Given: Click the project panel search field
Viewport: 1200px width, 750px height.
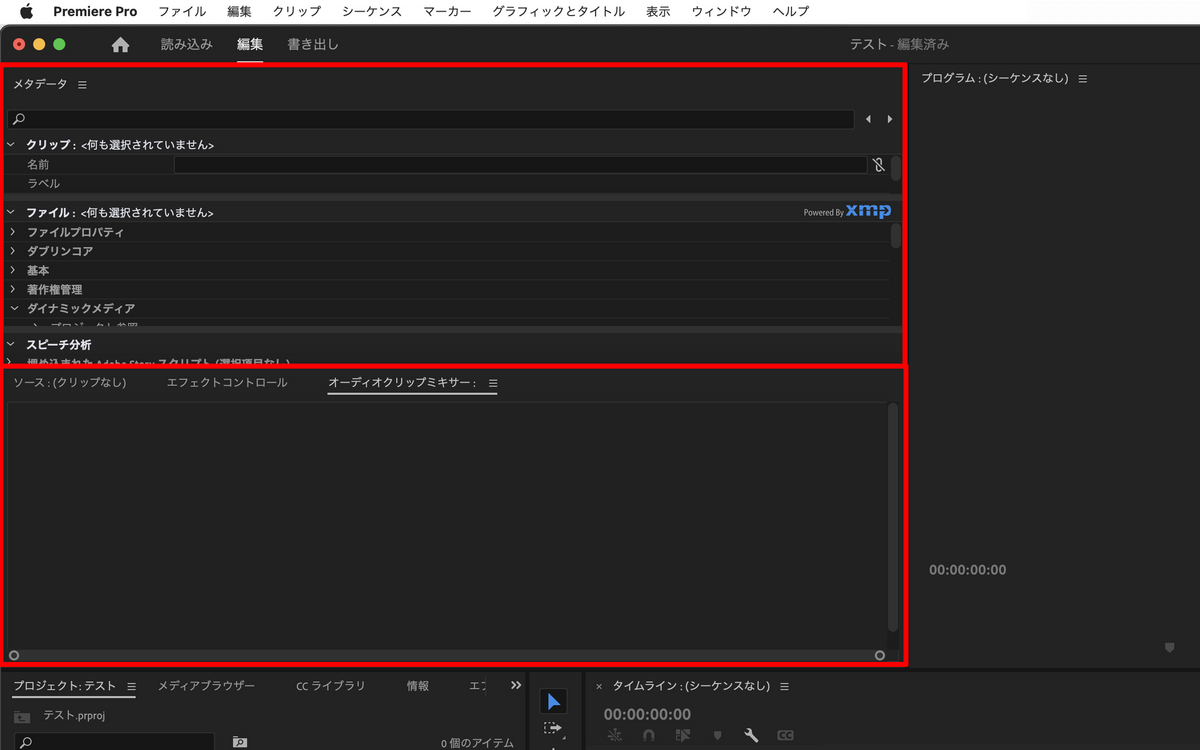Looking at the screenshot, I should 114,742.
